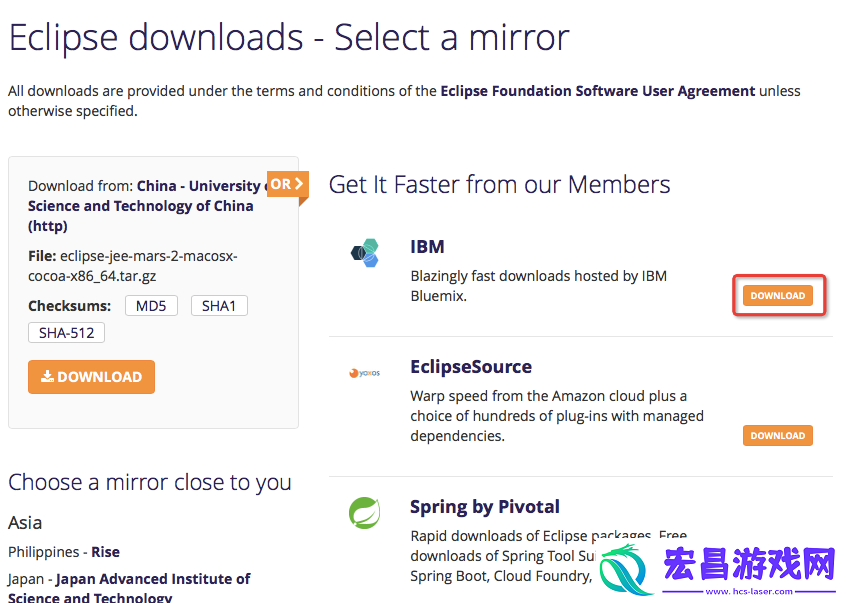Click the 'Choose a mirror close to you' heading

click(x=149, y=482)
